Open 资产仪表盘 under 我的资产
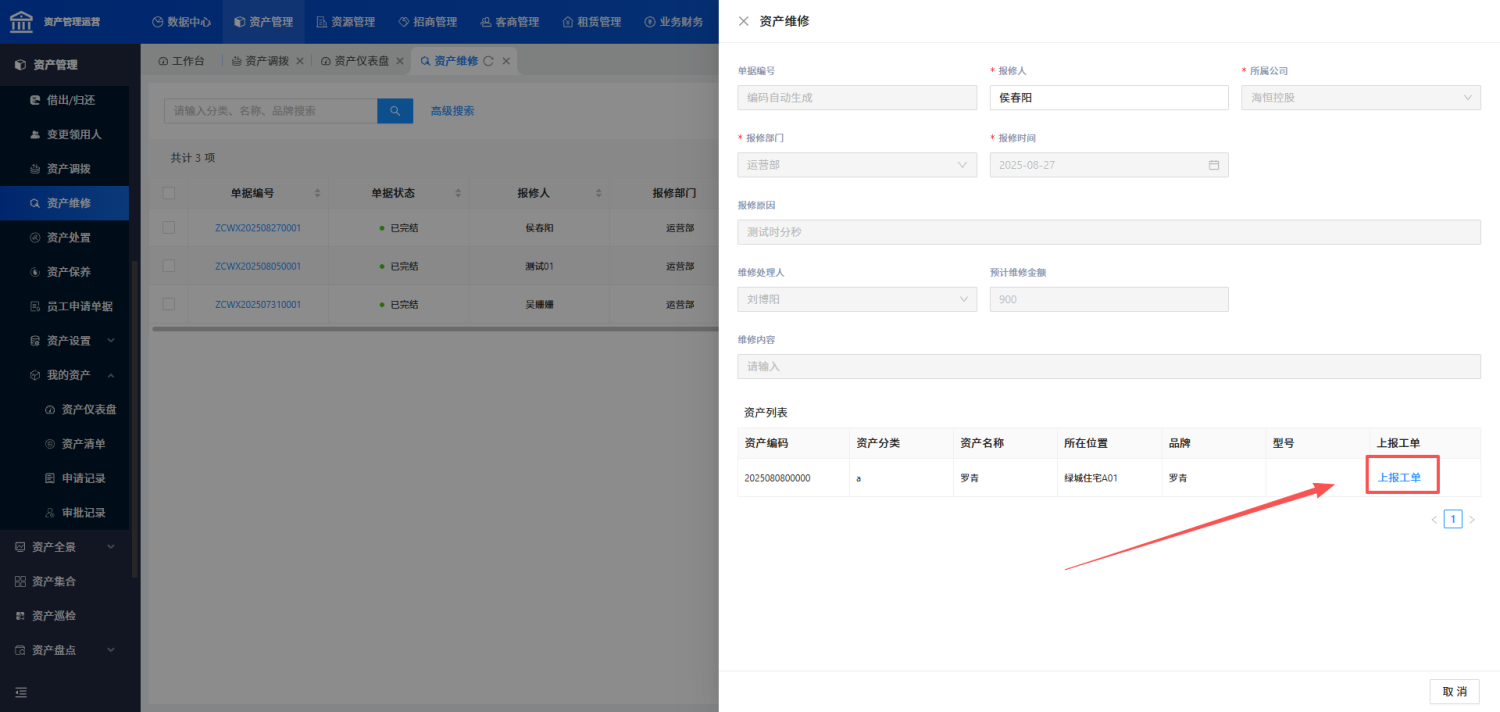This screenshot has width=1500, height=712. pyautogui.click(x=64, y=410)
